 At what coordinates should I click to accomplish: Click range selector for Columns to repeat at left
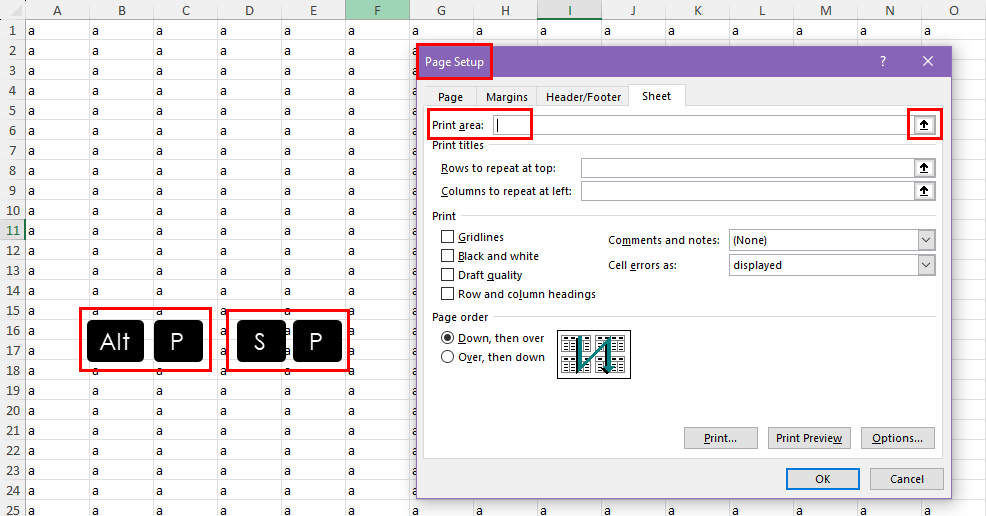coord(924,190)
